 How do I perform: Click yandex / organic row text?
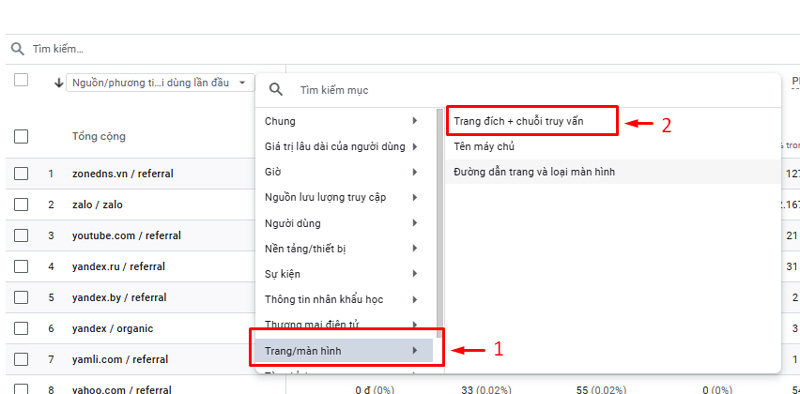tap(113, 329)
